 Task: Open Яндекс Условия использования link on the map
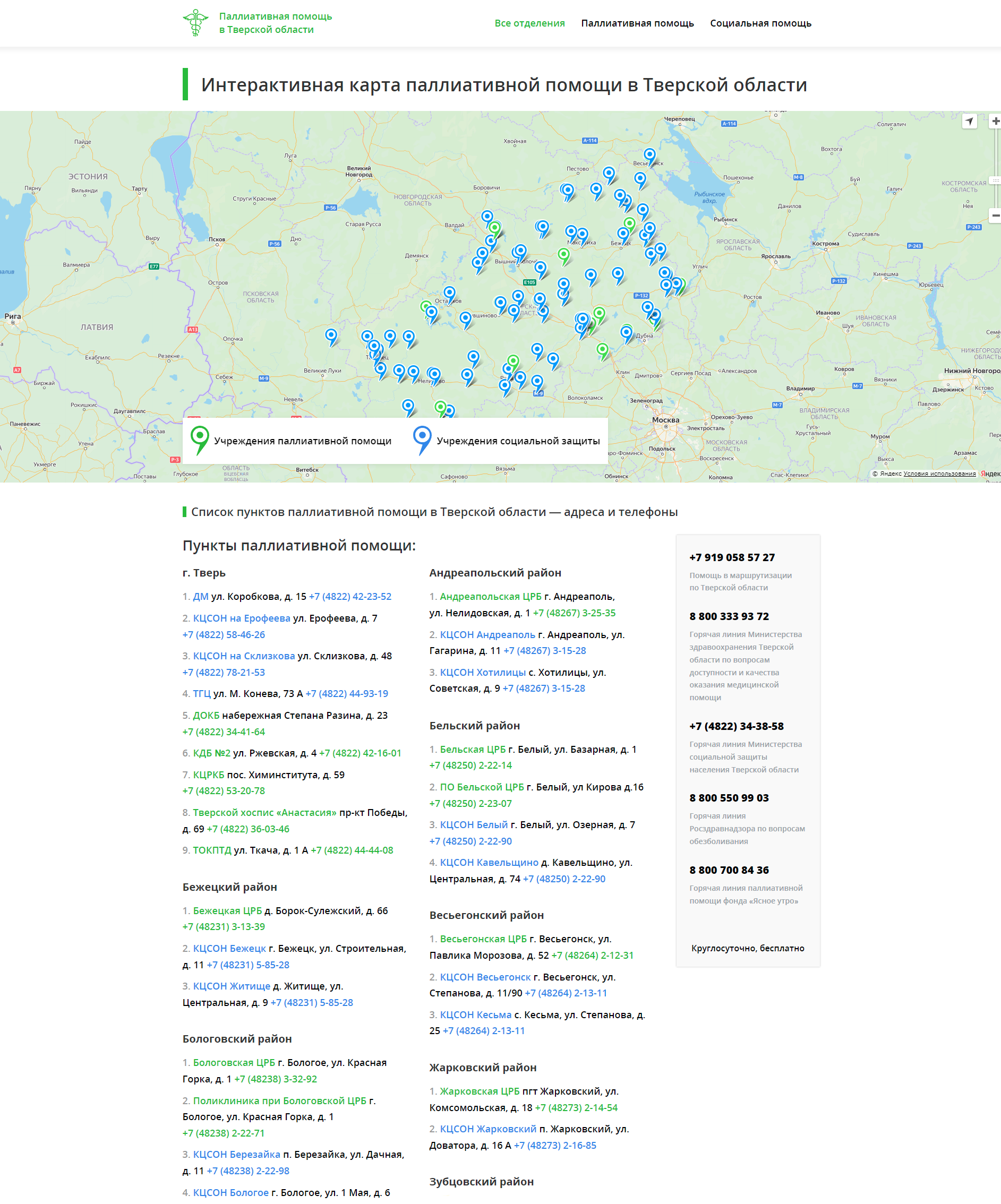(939, 474)
